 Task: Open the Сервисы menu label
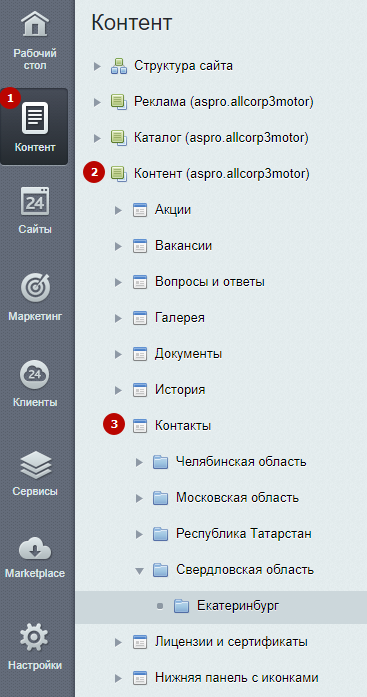point(35,492)
